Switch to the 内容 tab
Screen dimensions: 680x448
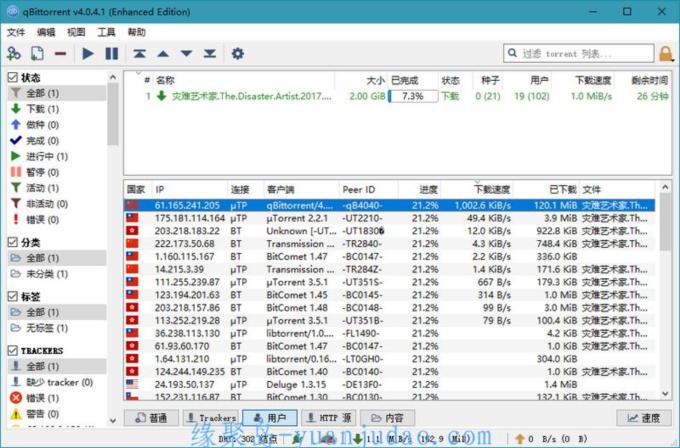point(387,418)
